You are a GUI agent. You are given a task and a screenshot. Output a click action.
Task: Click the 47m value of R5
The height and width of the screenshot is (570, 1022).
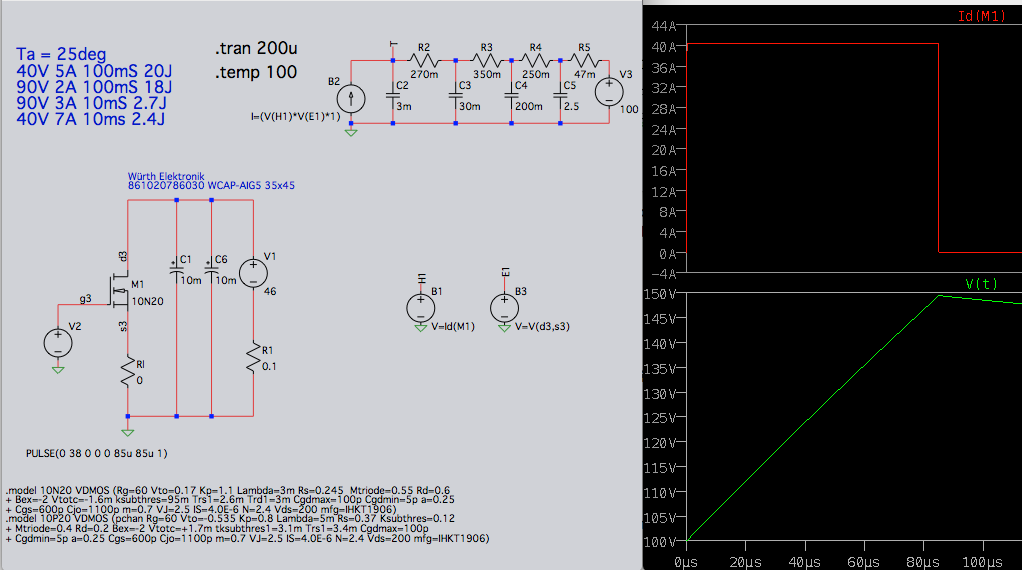pos(585,74)
